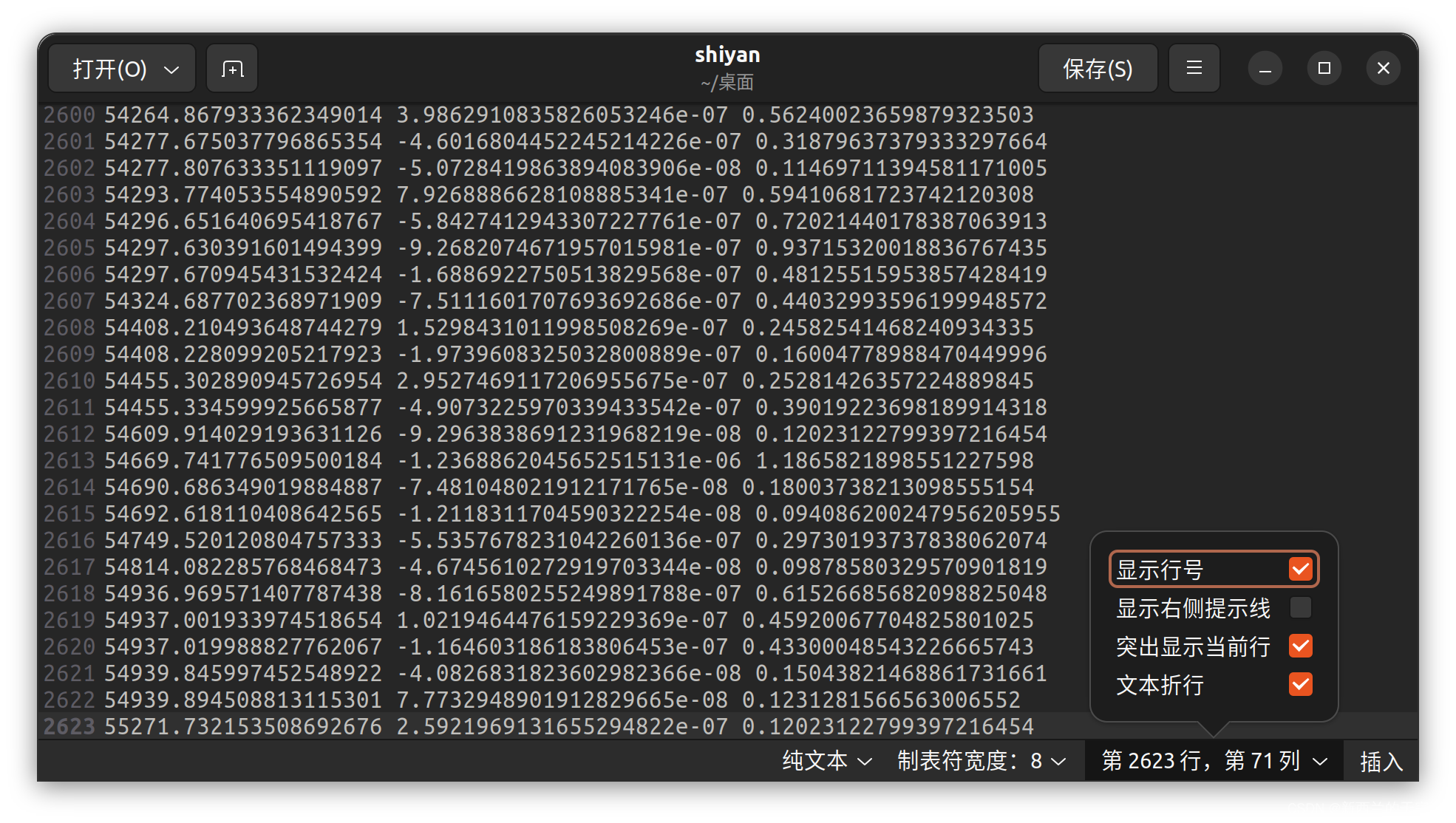
Task: Click on text line 2610
Action: click(x=568, y=381)
